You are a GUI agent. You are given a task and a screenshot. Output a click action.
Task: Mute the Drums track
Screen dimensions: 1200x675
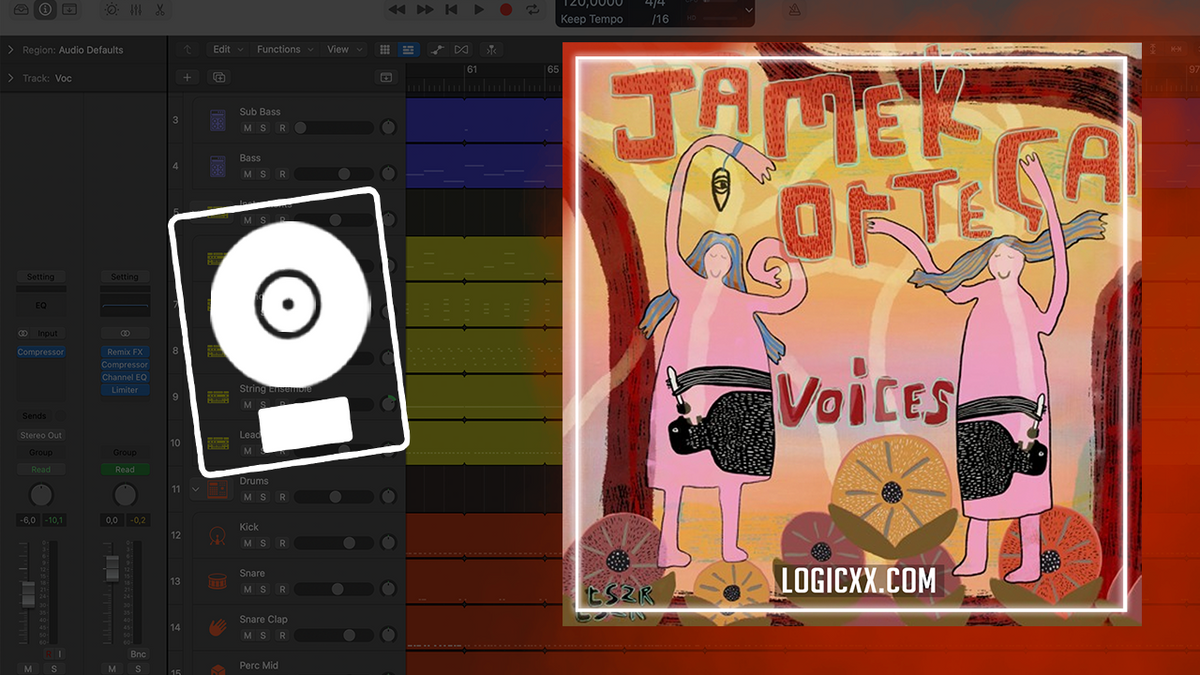click(247, 497)
